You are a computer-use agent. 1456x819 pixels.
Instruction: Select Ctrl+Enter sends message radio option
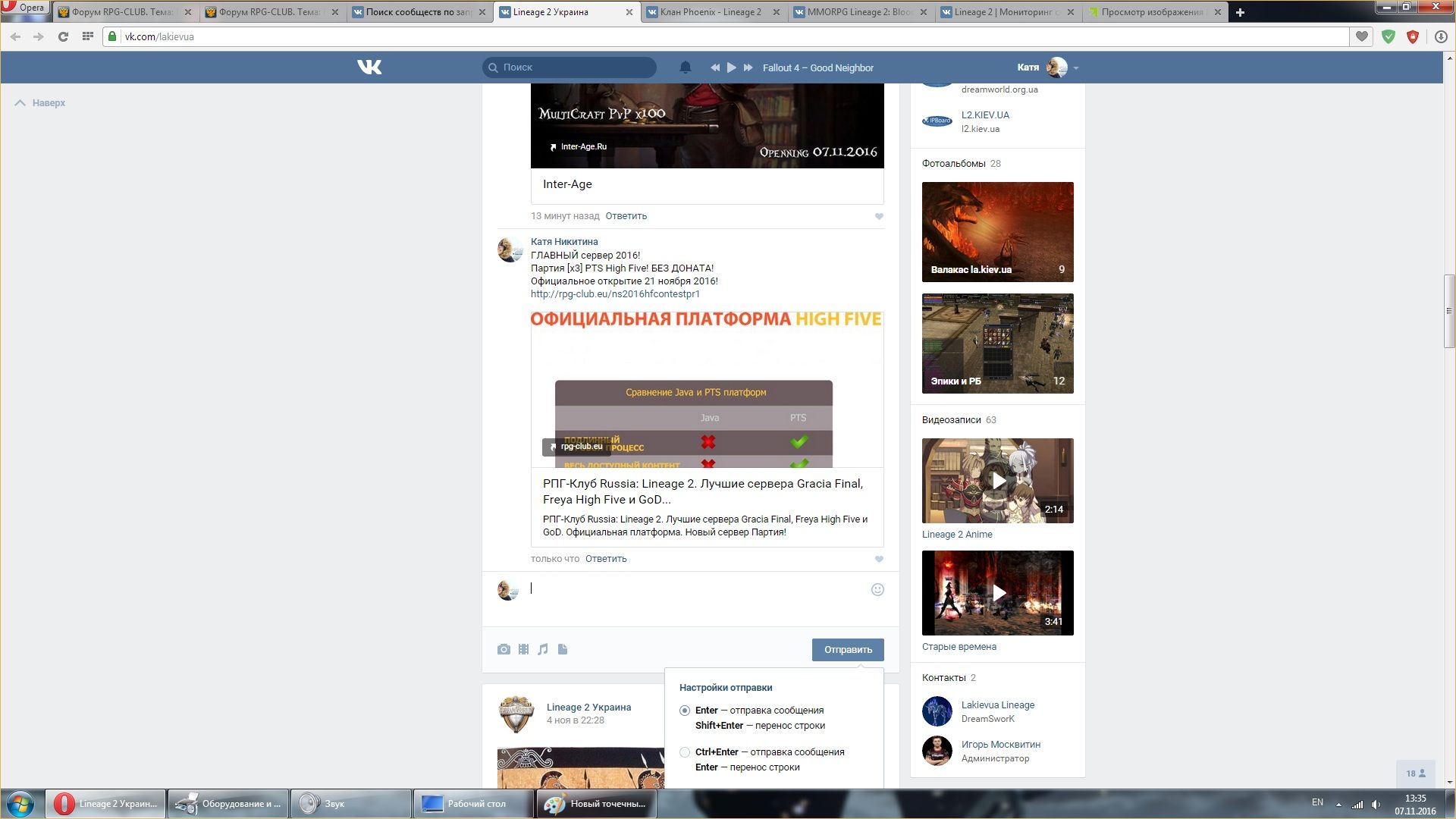(685, 752)
